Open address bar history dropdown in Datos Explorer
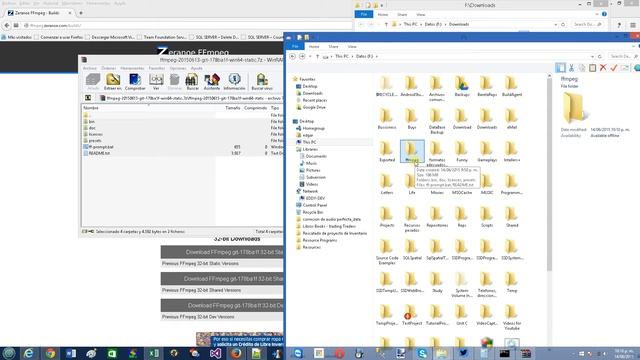 coord(592,56)
